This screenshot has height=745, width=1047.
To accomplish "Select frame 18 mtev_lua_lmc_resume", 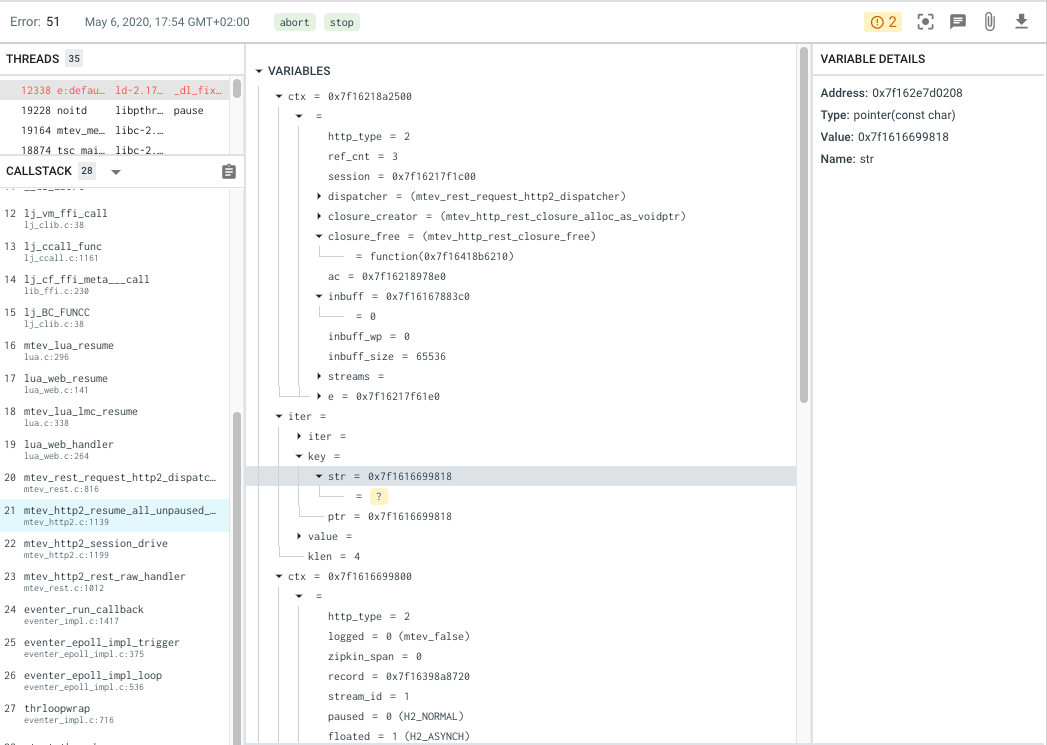I will coord(115,417).
